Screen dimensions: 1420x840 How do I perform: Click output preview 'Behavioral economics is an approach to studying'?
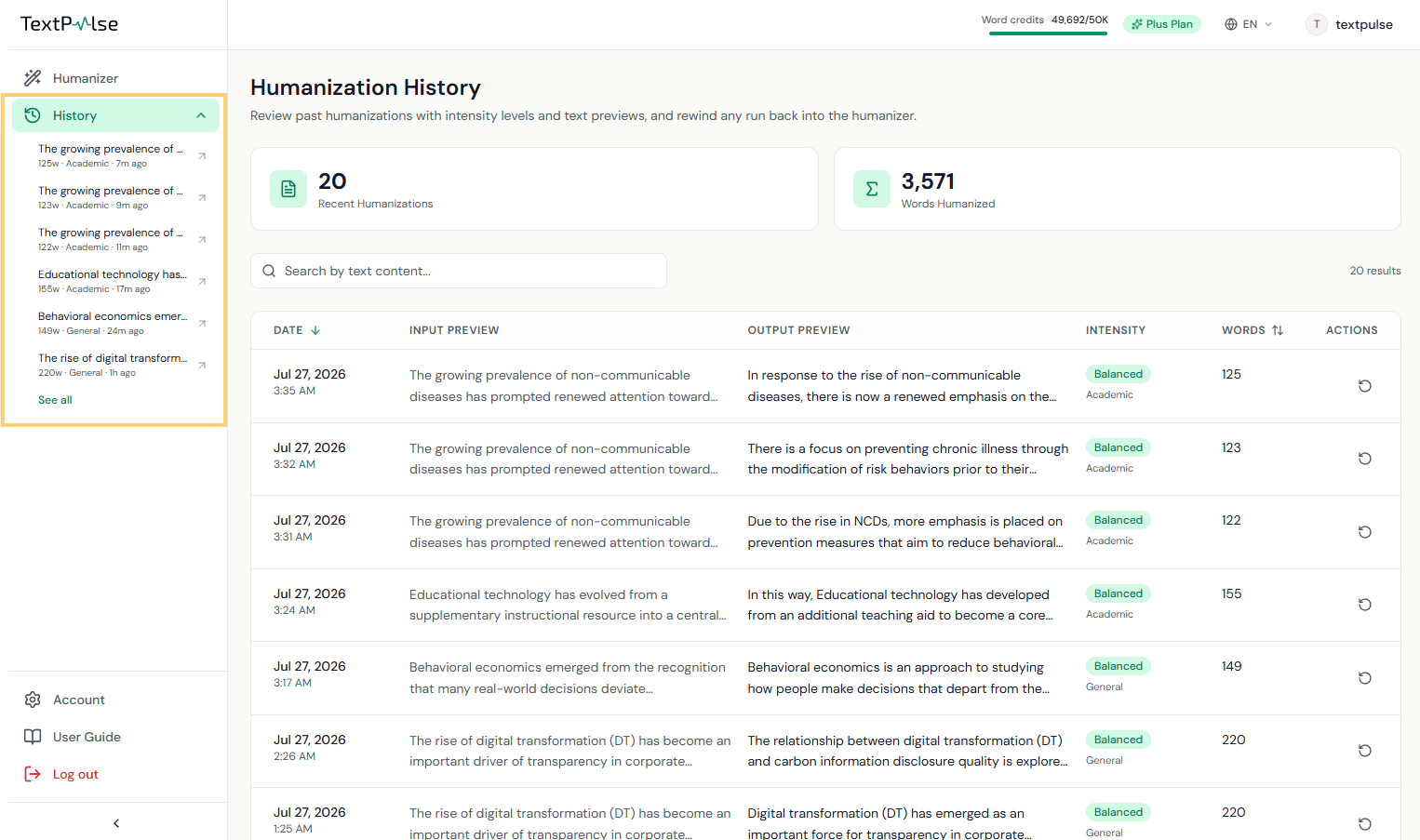899,678
